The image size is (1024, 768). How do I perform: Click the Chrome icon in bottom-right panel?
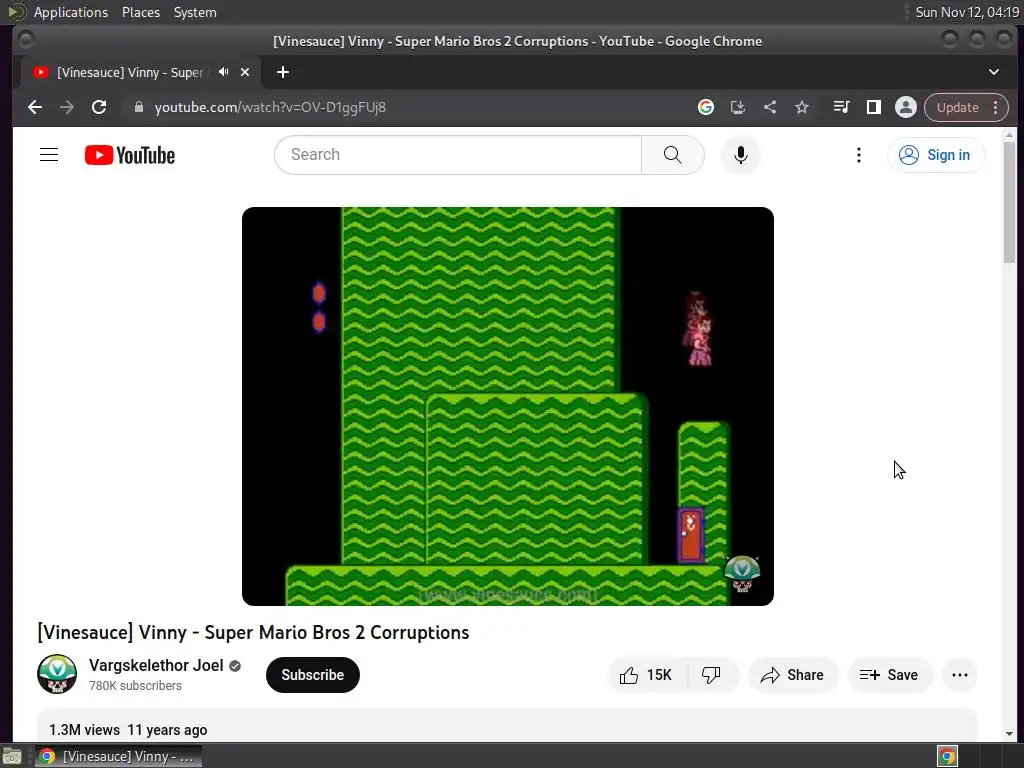click(947, 756)
